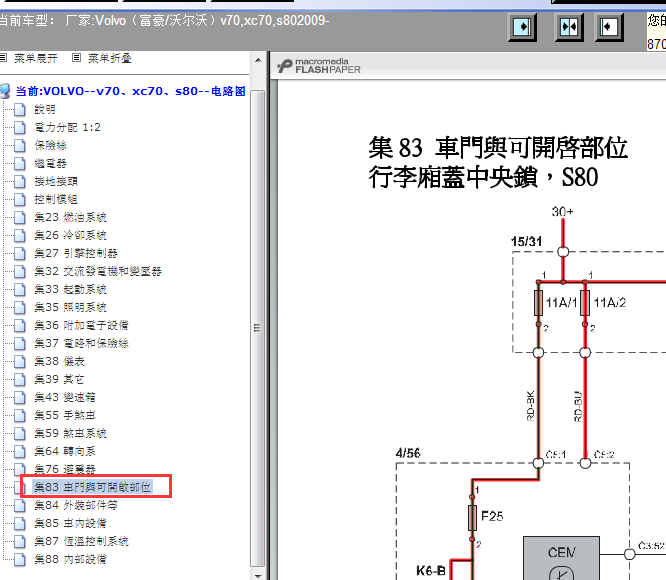Click the page icon beside 集59 煞車系統
This screenshot has width=666, height=580.
pos(20,433)
